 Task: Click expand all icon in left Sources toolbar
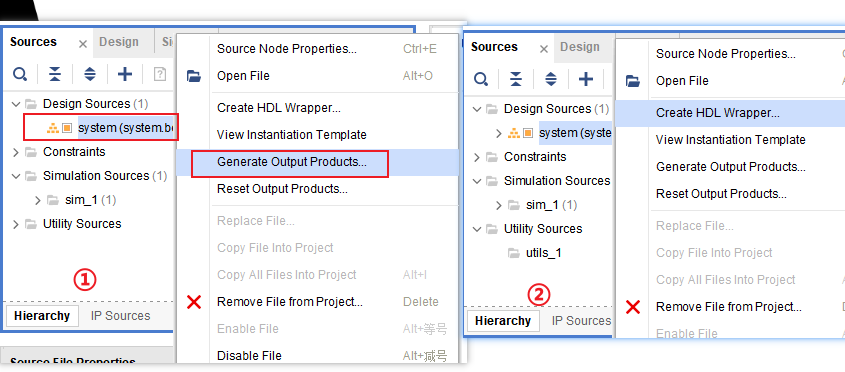click(90, 74)
